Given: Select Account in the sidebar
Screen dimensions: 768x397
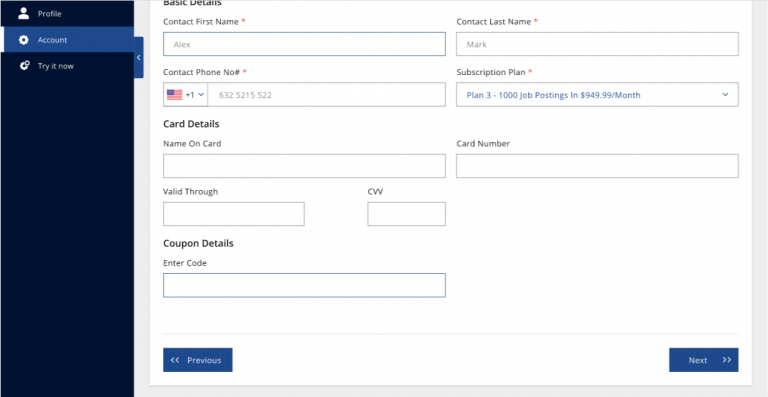Looking at the screenshot, I should pos(67,40).
